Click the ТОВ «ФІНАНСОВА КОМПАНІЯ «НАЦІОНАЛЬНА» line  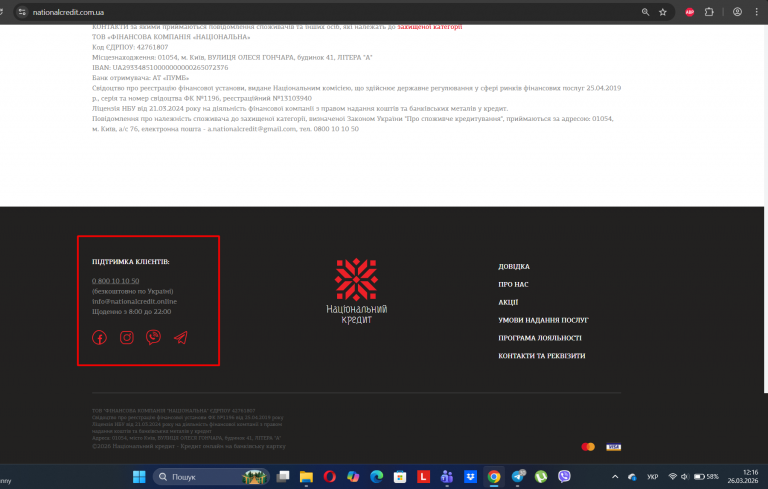(171, 37)
